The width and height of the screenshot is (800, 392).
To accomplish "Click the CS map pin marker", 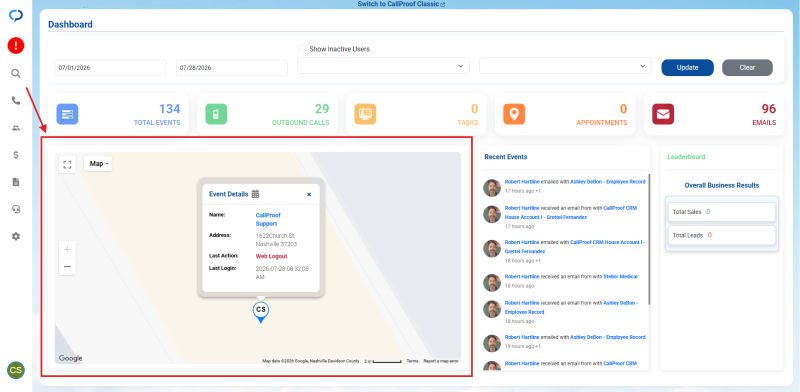I will tap(261, 312).
